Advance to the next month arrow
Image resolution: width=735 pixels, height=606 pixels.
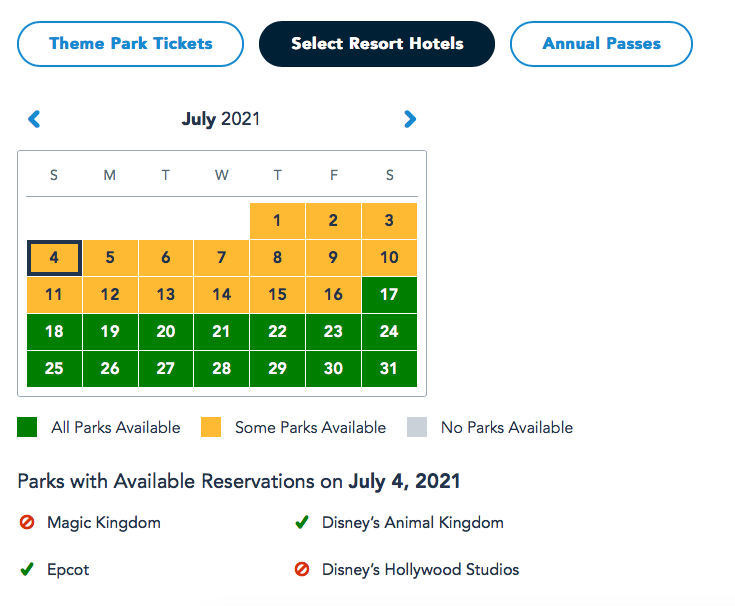point(409,120)
